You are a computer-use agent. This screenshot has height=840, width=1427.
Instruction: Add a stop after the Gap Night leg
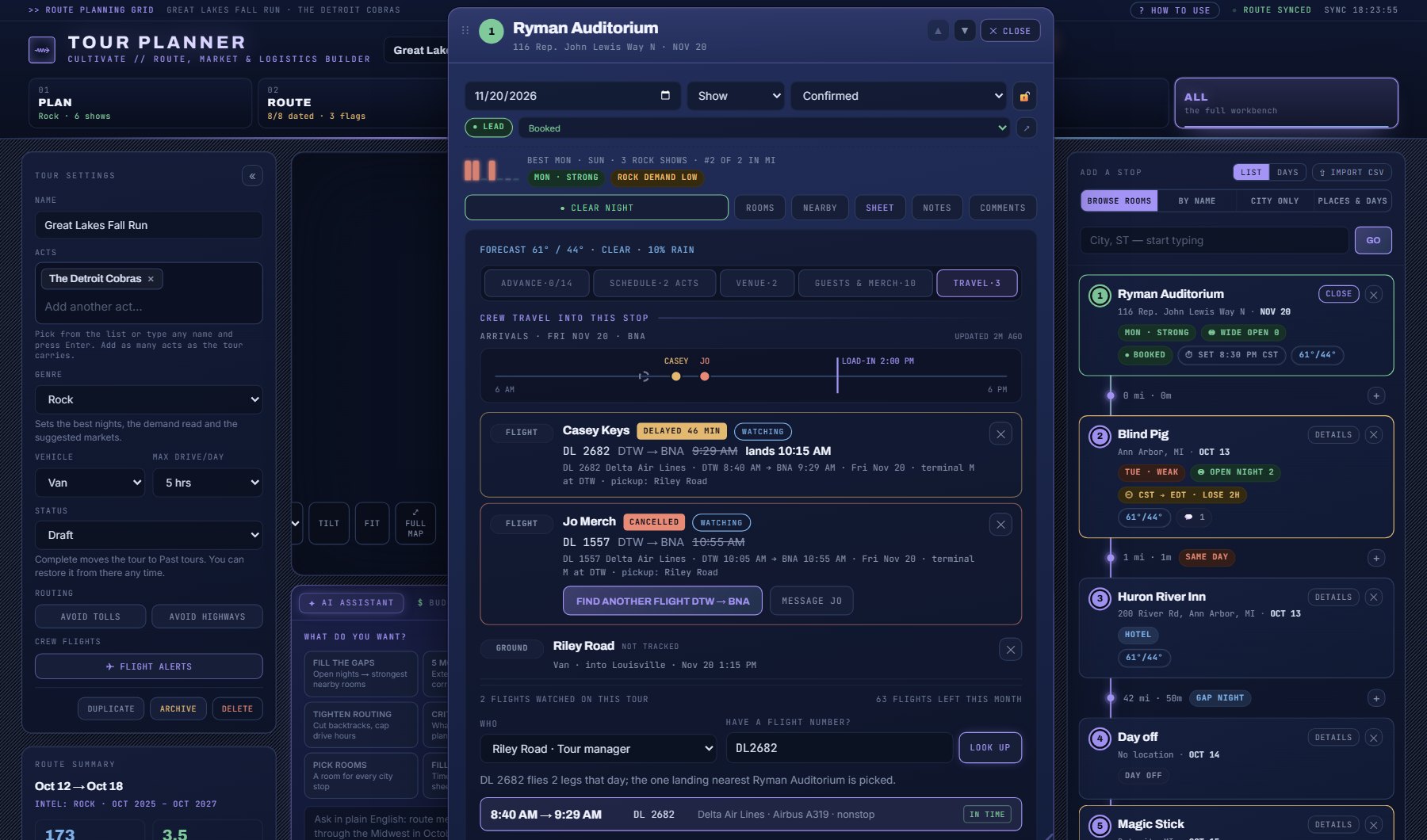tap(1376, 698)
